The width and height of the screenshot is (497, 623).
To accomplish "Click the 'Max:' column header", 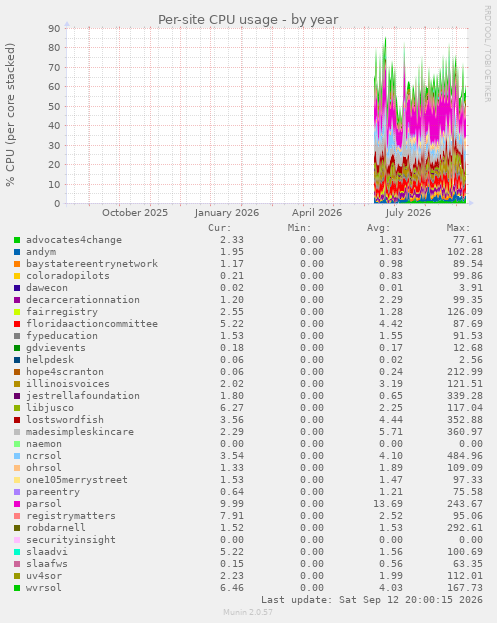I will (458, 228).
